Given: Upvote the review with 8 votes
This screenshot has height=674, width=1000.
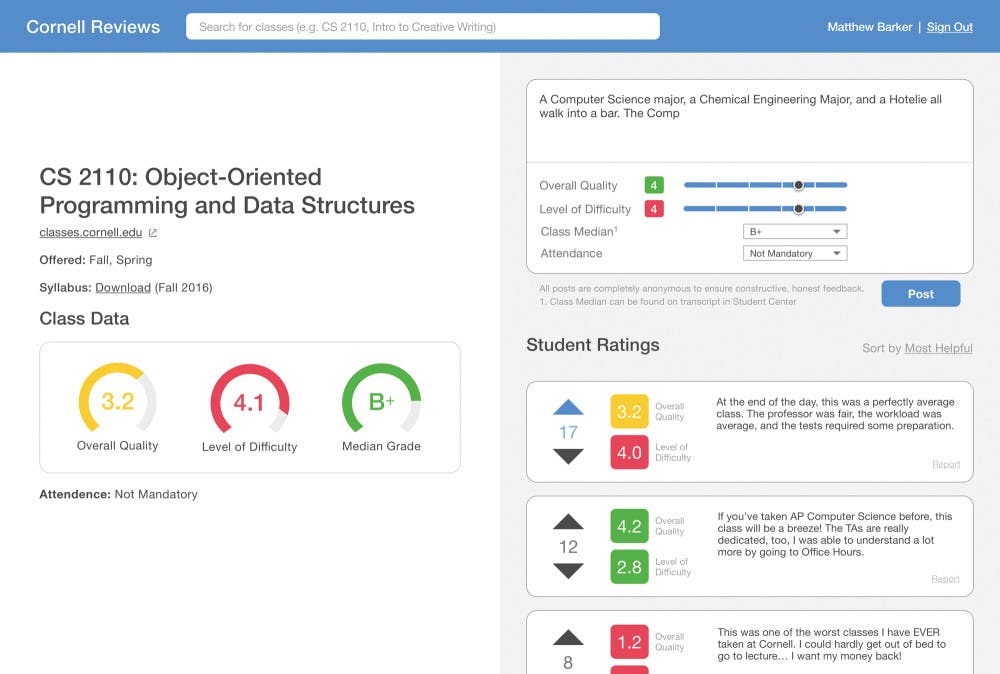Looking at the screenshot, I should coord(568,638).
